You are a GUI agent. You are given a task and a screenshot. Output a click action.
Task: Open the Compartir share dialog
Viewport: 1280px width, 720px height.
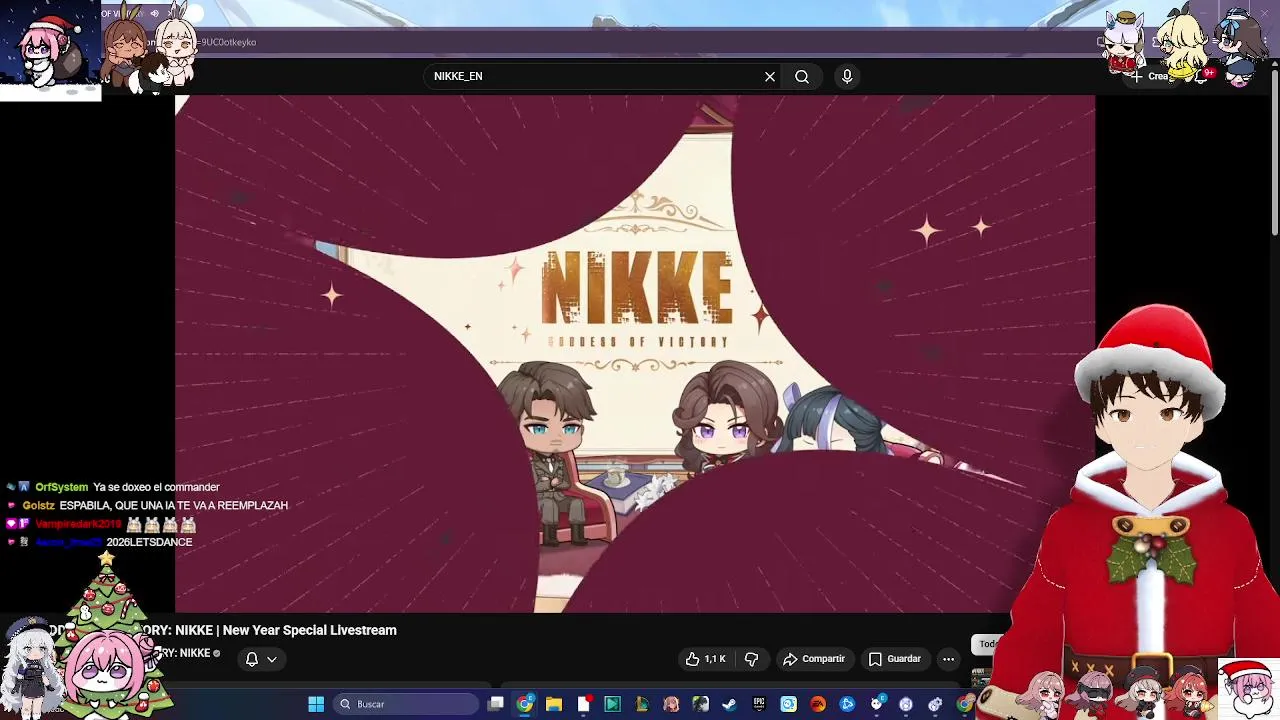point(814,659)
